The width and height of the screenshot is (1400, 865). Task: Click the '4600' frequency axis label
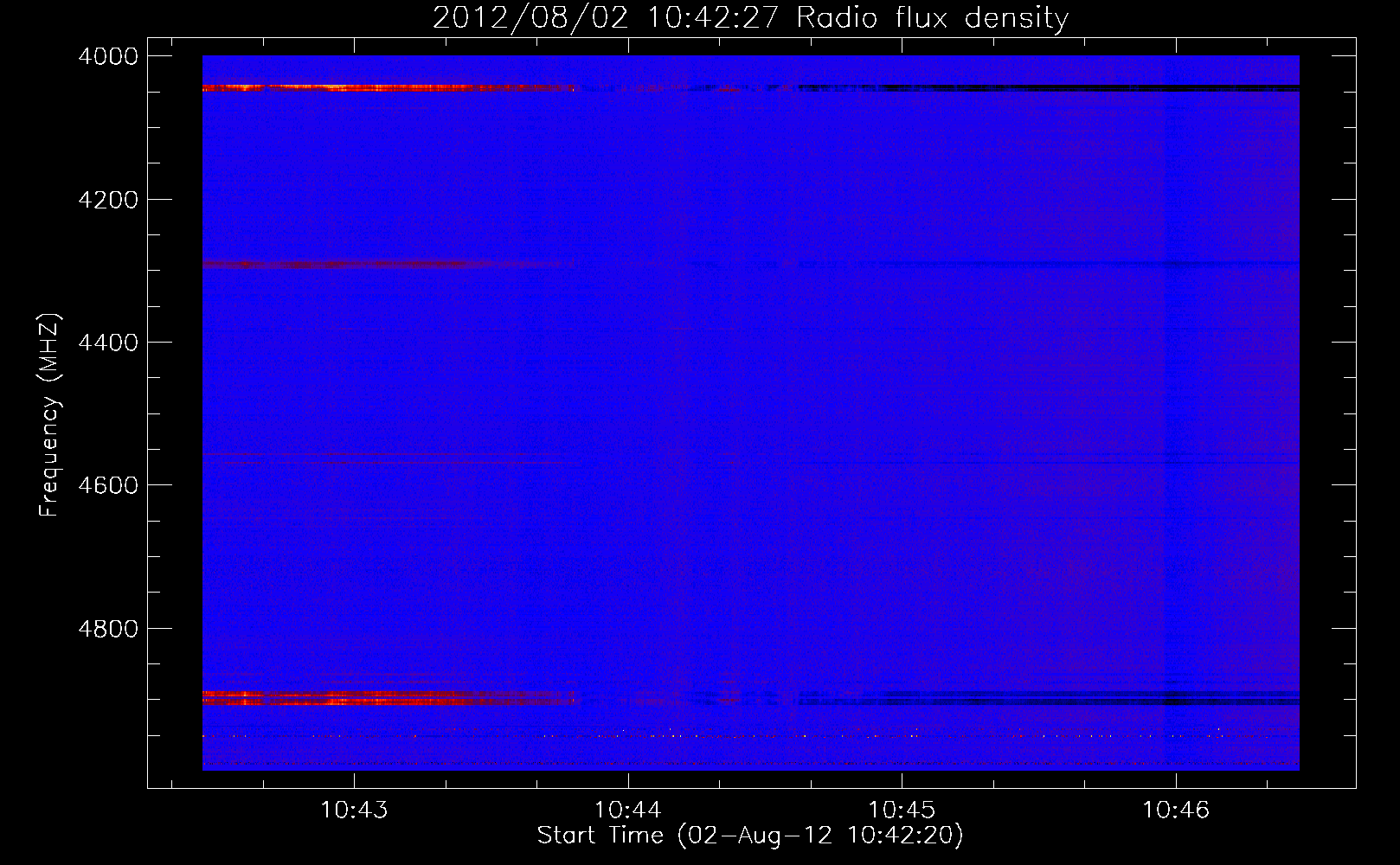108,485
